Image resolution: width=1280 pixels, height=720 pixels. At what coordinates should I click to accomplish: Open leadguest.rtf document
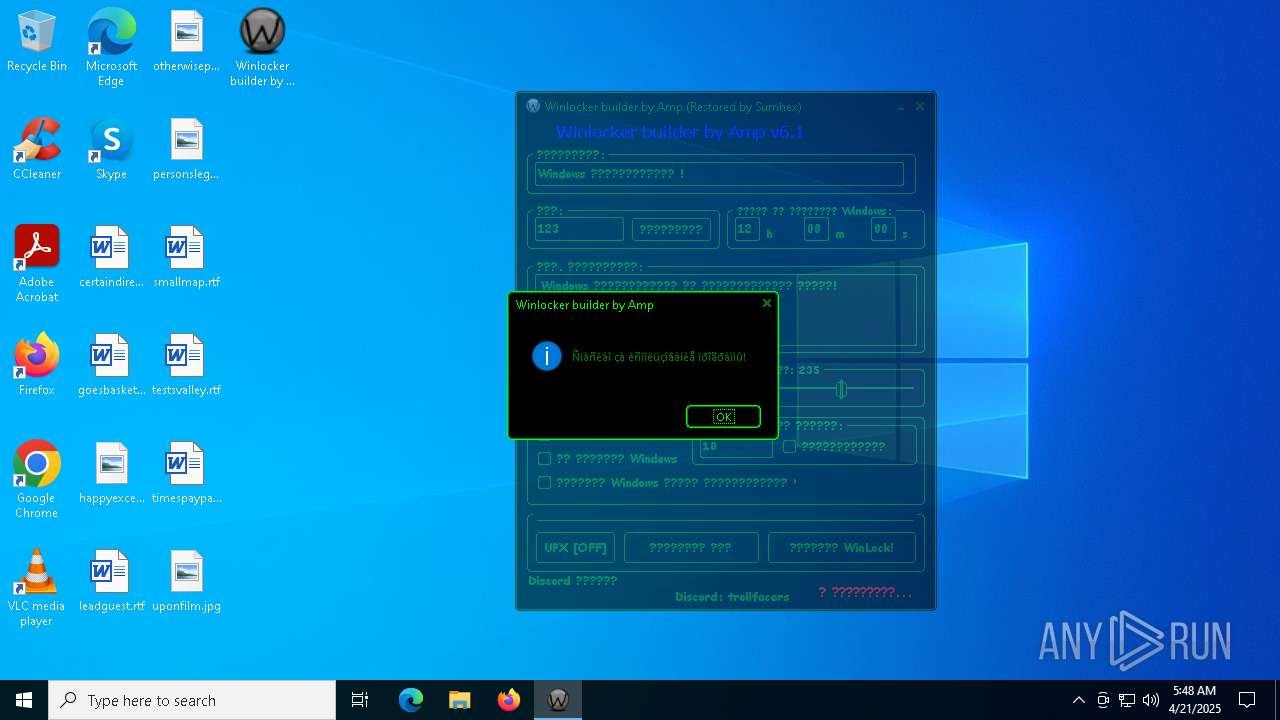(x=111, y=581)
